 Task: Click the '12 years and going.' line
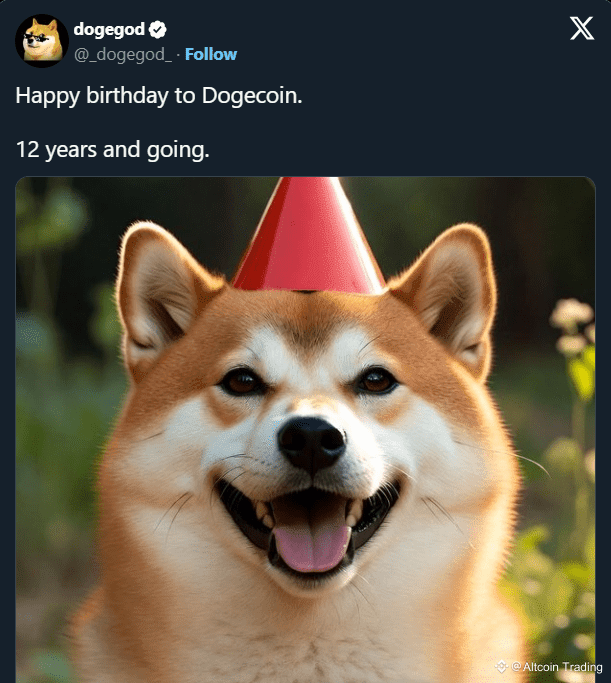click(113, 150)
